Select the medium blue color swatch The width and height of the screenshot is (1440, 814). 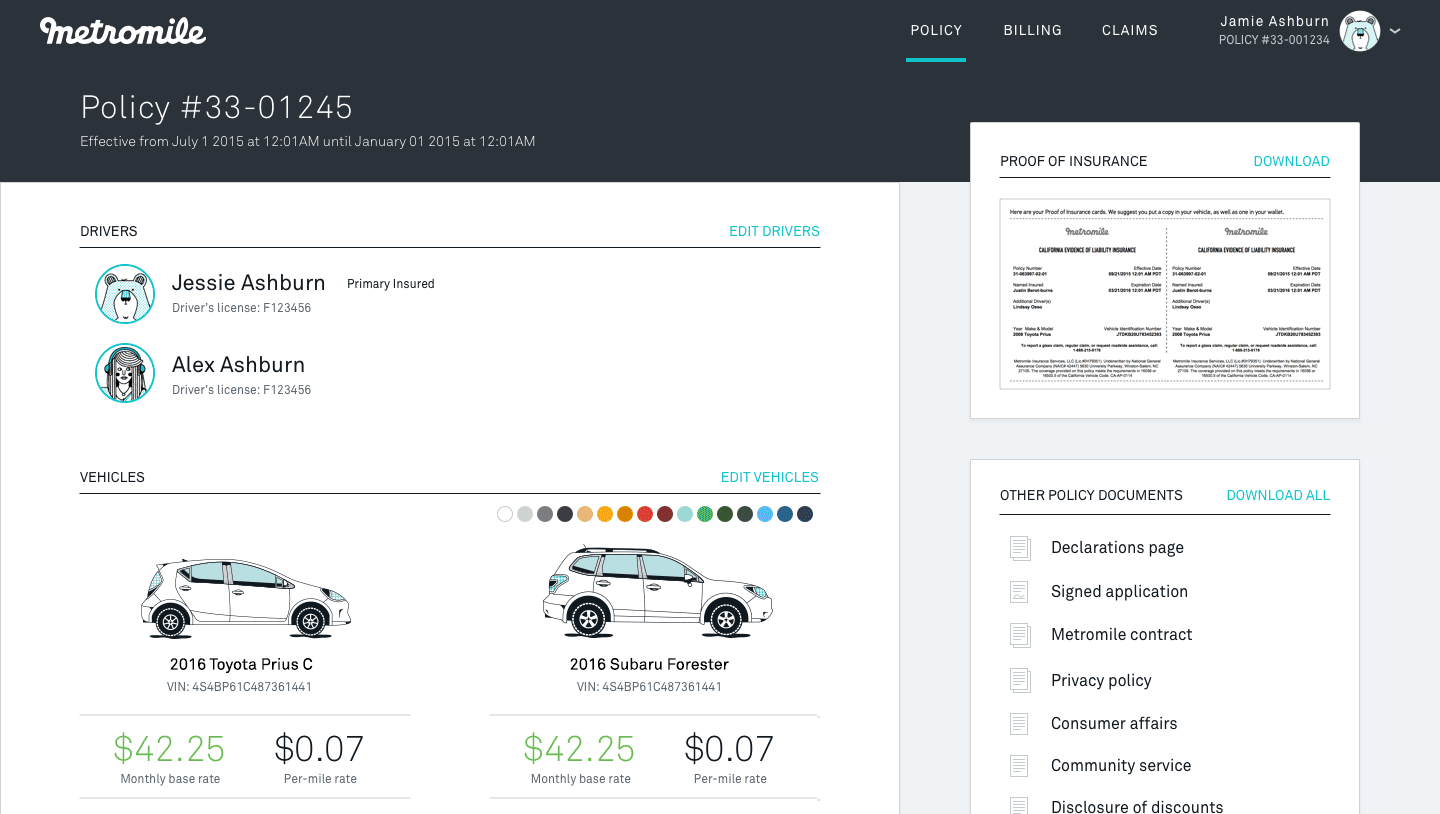tap(785, 514)
